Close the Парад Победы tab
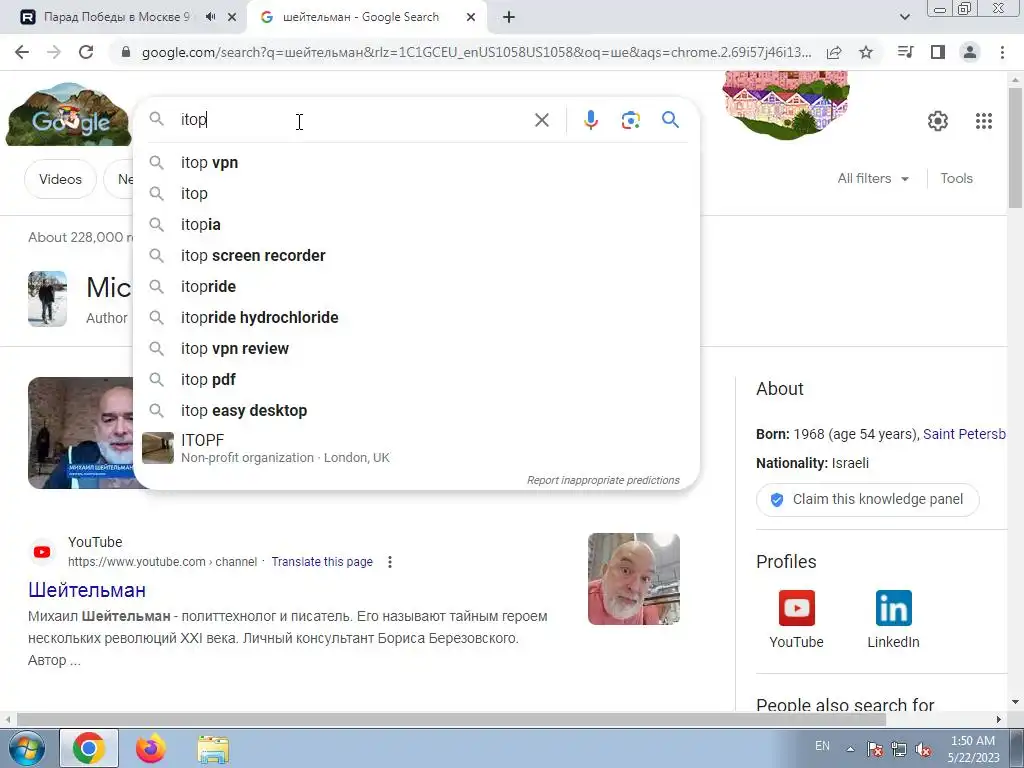This screenshot has height=768, width=1024. [232, 17]
